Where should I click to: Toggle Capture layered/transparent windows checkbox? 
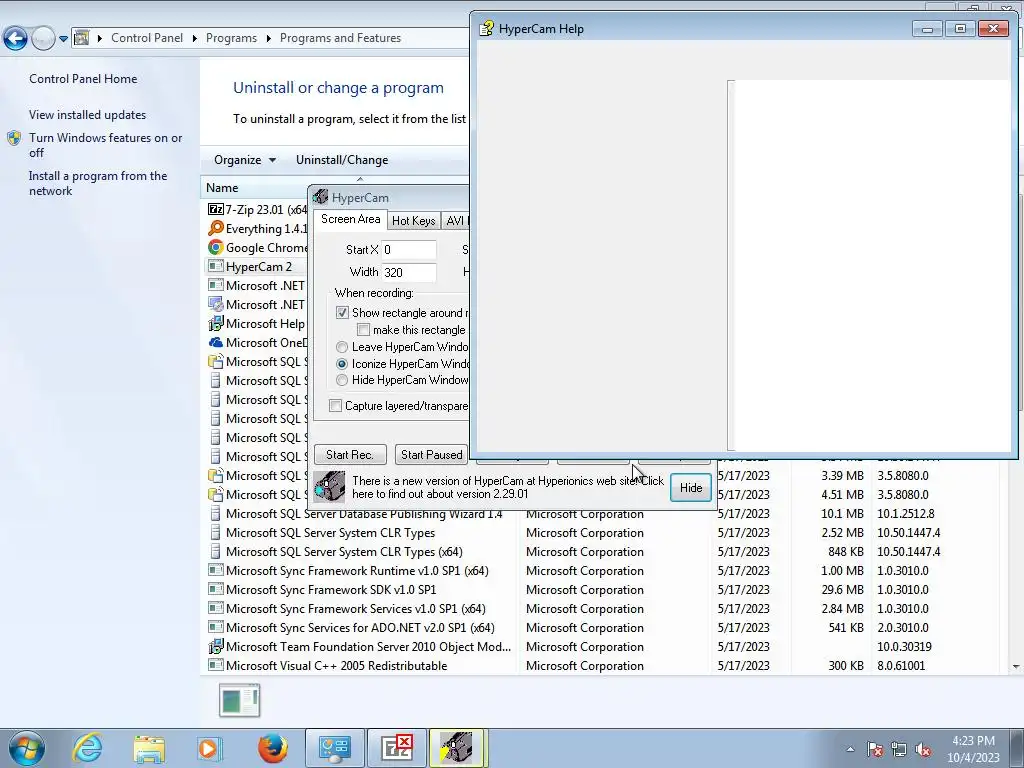335,406
